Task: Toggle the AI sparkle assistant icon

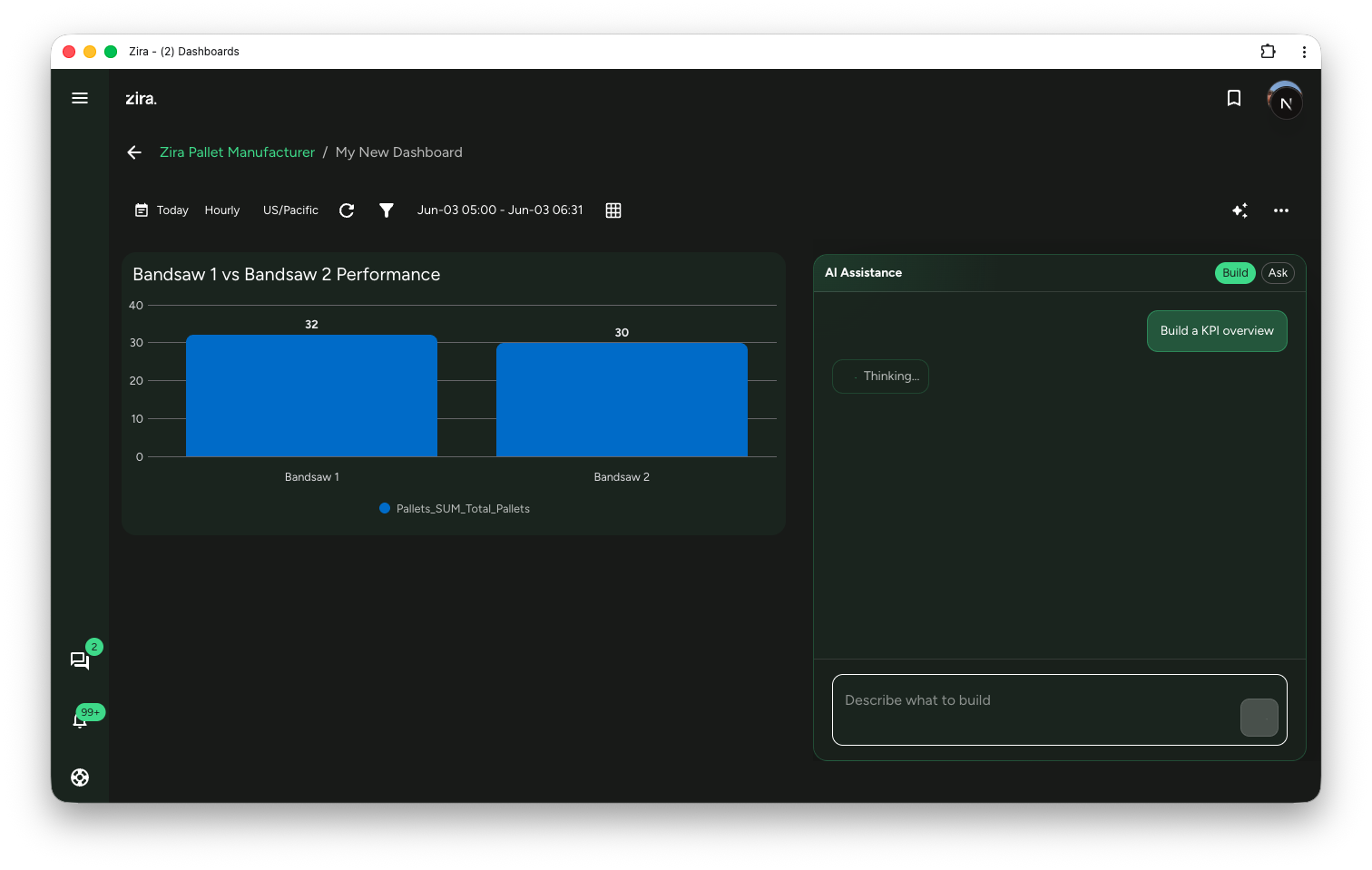Action: 1240,210
